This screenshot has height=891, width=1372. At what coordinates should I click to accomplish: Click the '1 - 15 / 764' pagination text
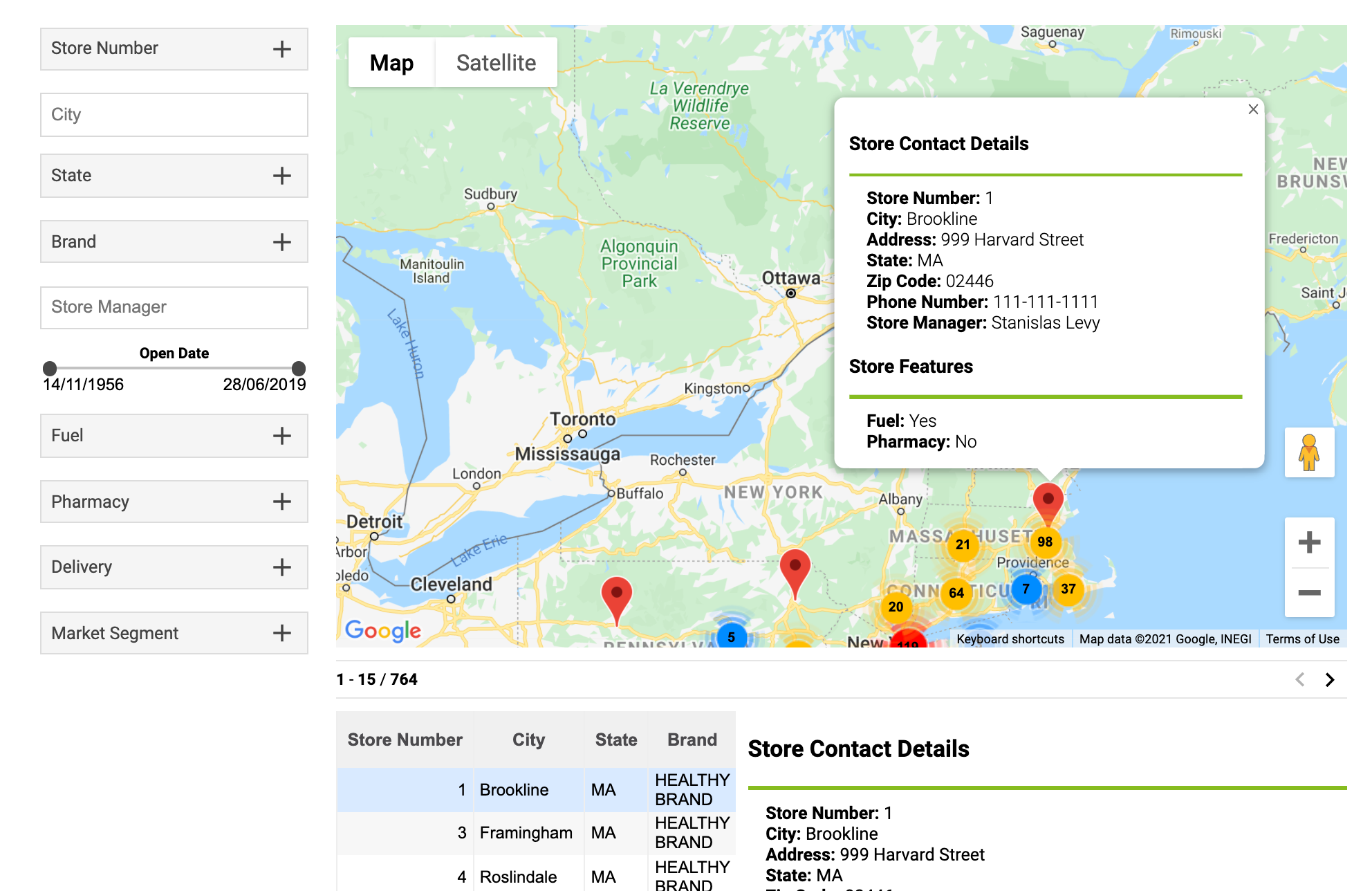[x=377, y=680]
